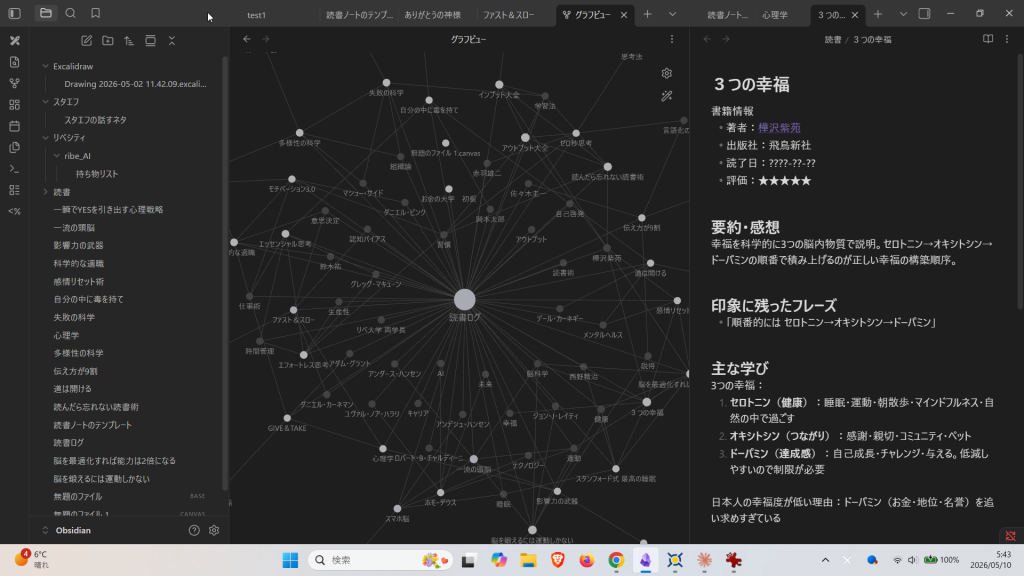Toggle the right sidebar icon
The width and height of the screenshot is (1024, 576).
coord(924,14)
